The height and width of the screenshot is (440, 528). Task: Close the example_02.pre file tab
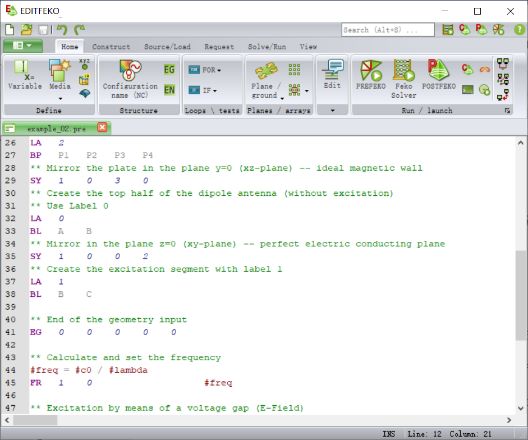coord(102,127)
